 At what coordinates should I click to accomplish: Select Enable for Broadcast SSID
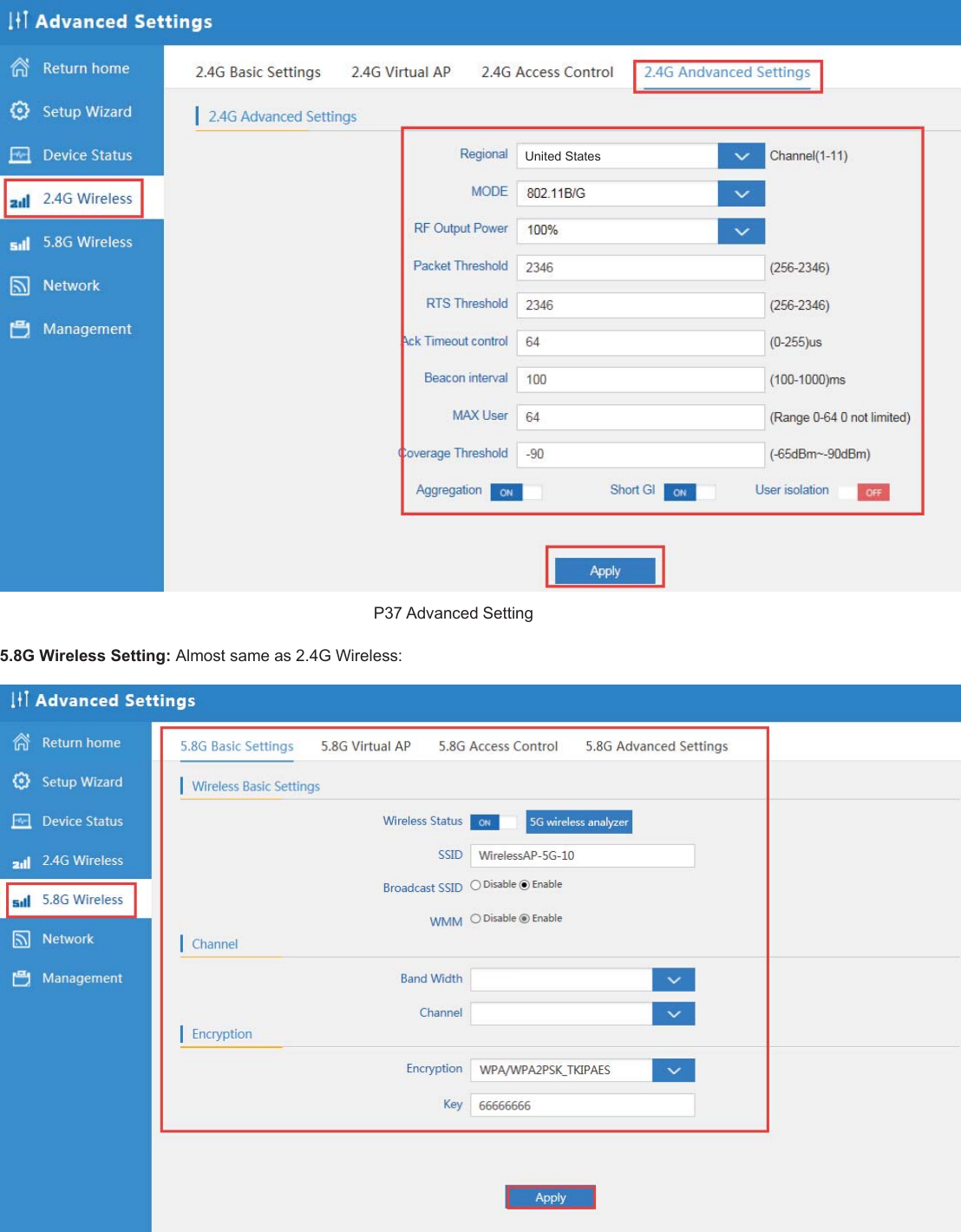point(524,885)
